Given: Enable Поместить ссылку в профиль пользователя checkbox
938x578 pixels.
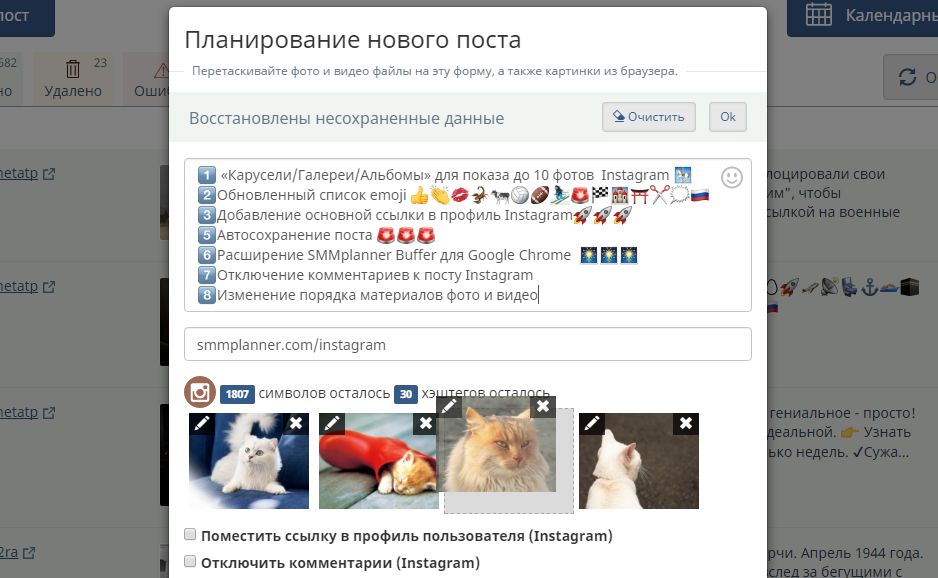Looking at the screenshot, I should (x=188, y=535).
